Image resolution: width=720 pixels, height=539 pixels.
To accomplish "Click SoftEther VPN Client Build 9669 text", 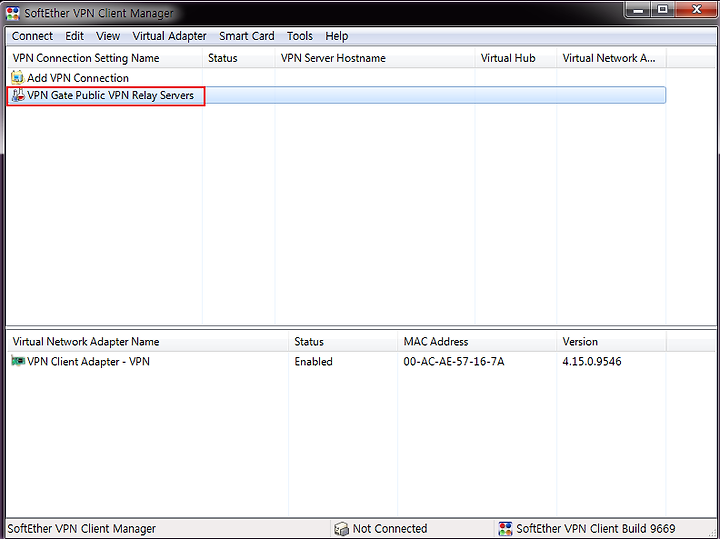I will pyautogui.click(x=596, y=528).
